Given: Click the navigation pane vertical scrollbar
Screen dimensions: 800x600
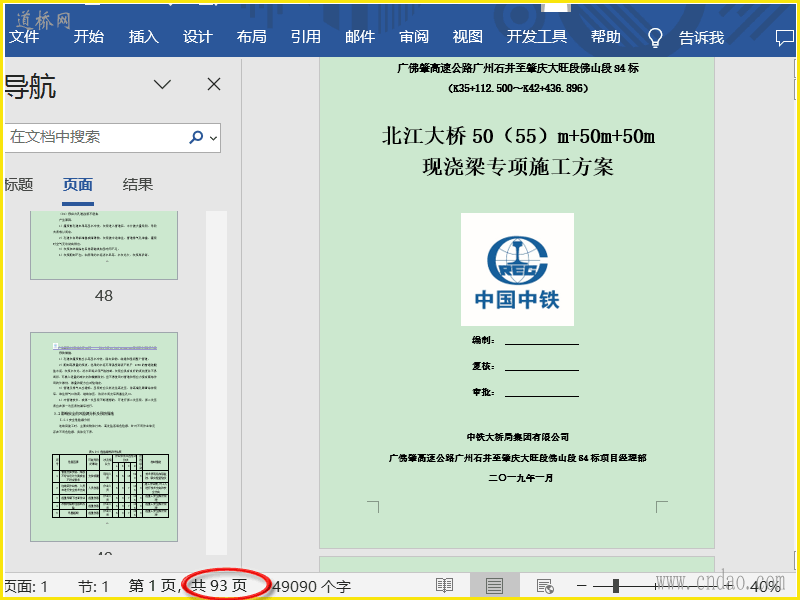Looking at the screenshot, I should [x=216, y=383].
